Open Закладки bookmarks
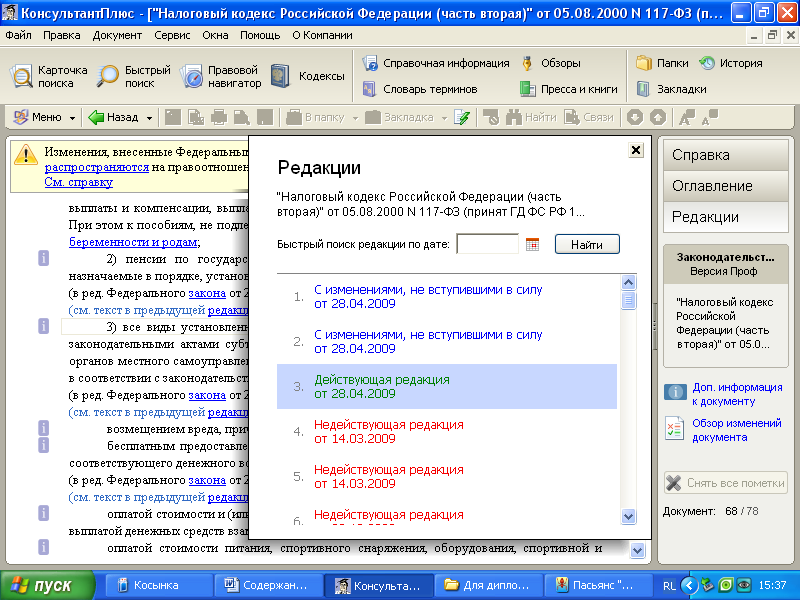Screen dimensions: 800x600 671,89
